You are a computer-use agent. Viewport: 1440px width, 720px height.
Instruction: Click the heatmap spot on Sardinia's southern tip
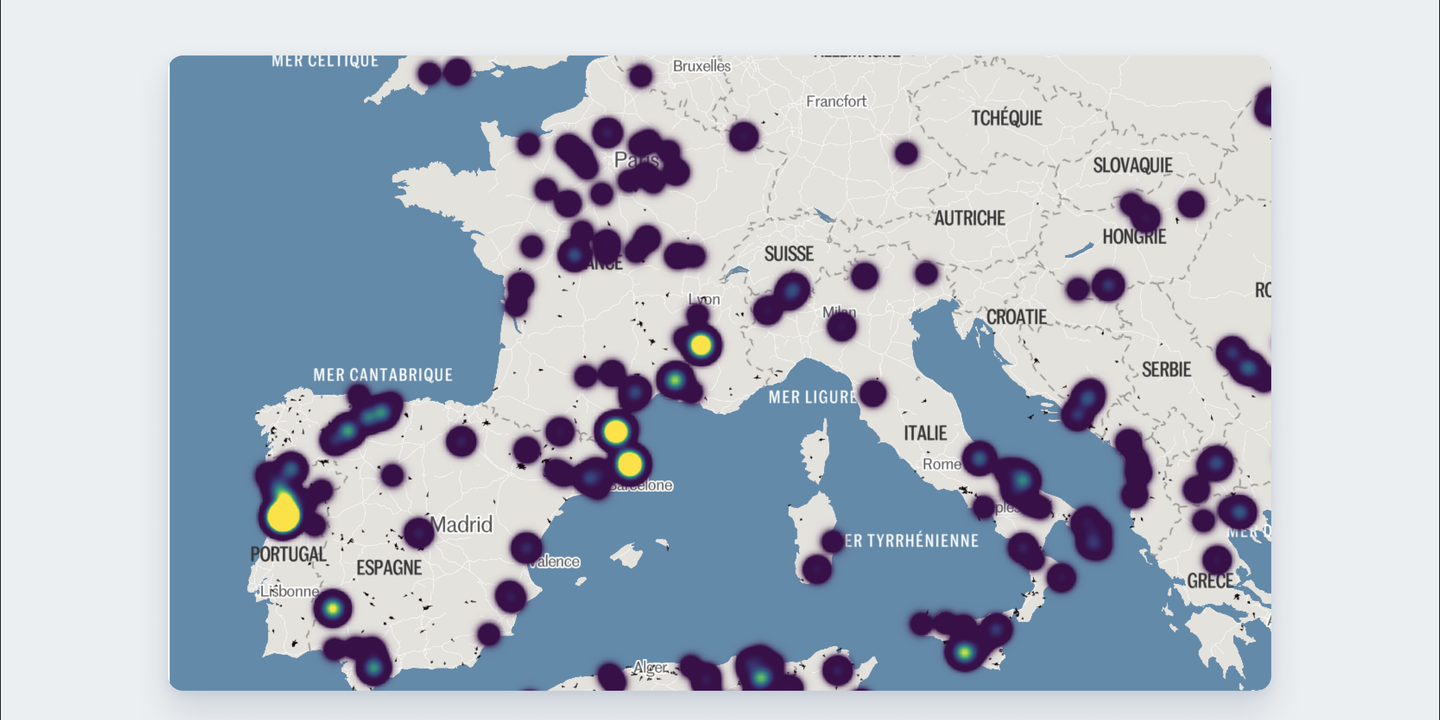point(817,569)
